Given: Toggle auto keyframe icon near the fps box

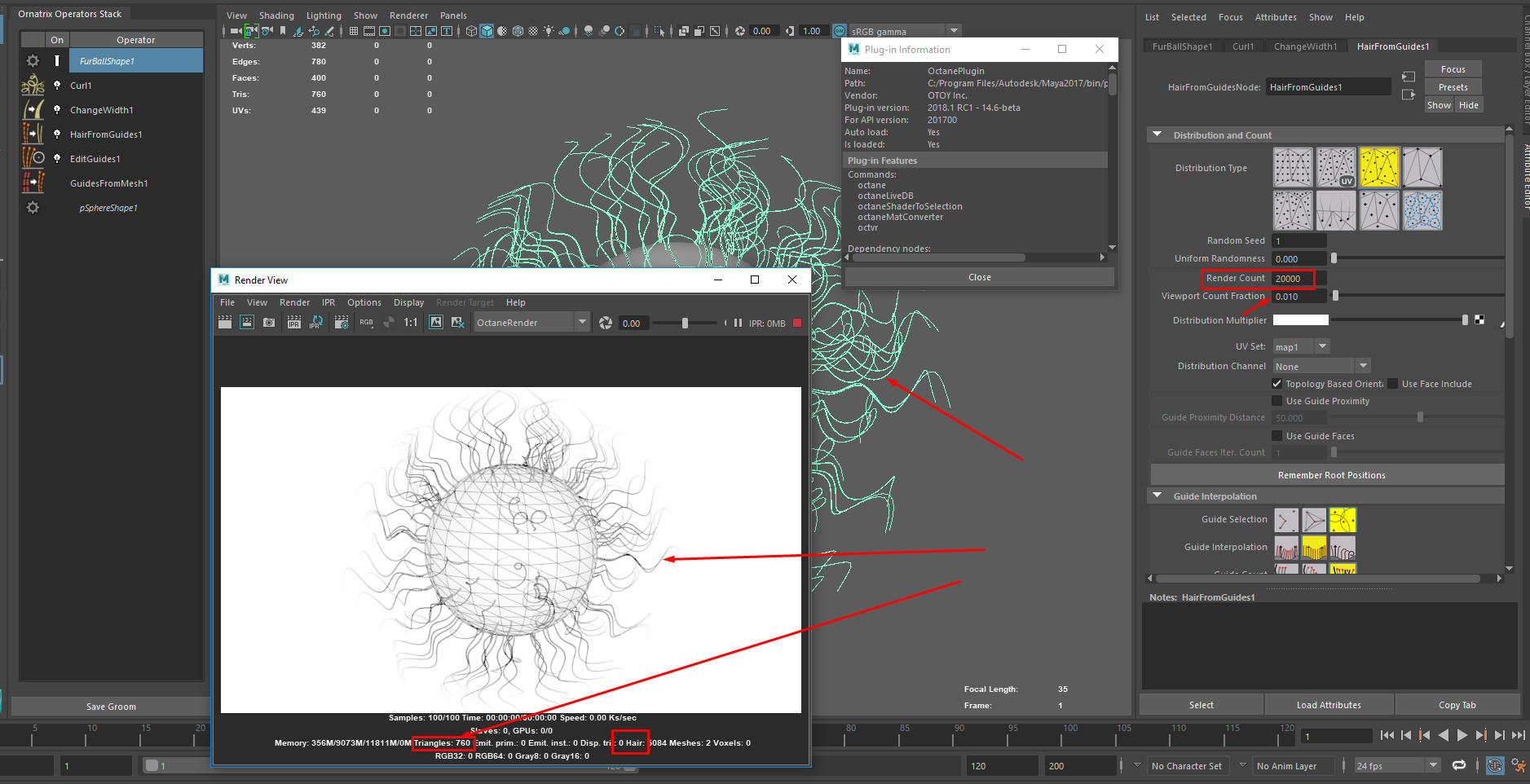Looking at the screenshot, I should [x=1495, y=765].
